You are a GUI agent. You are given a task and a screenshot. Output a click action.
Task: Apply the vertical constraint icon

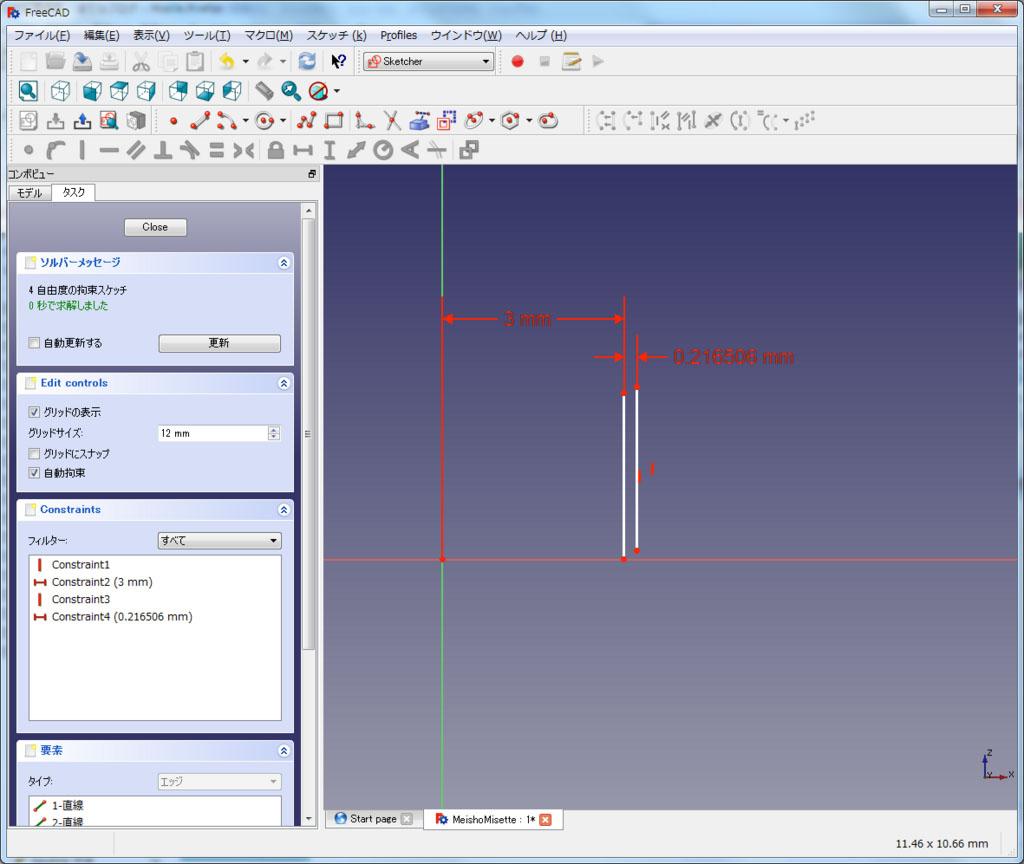(82, 151)
